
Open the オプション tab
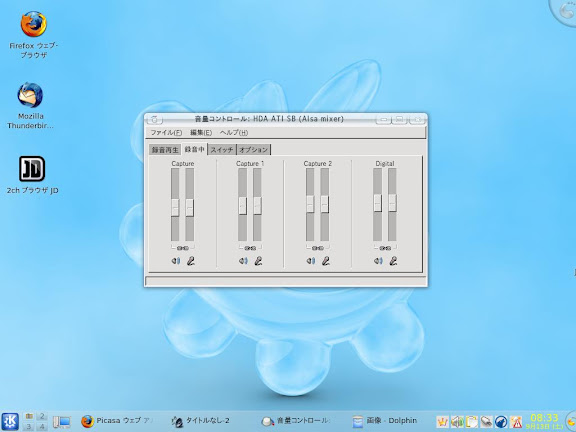(x=253, y=150)
